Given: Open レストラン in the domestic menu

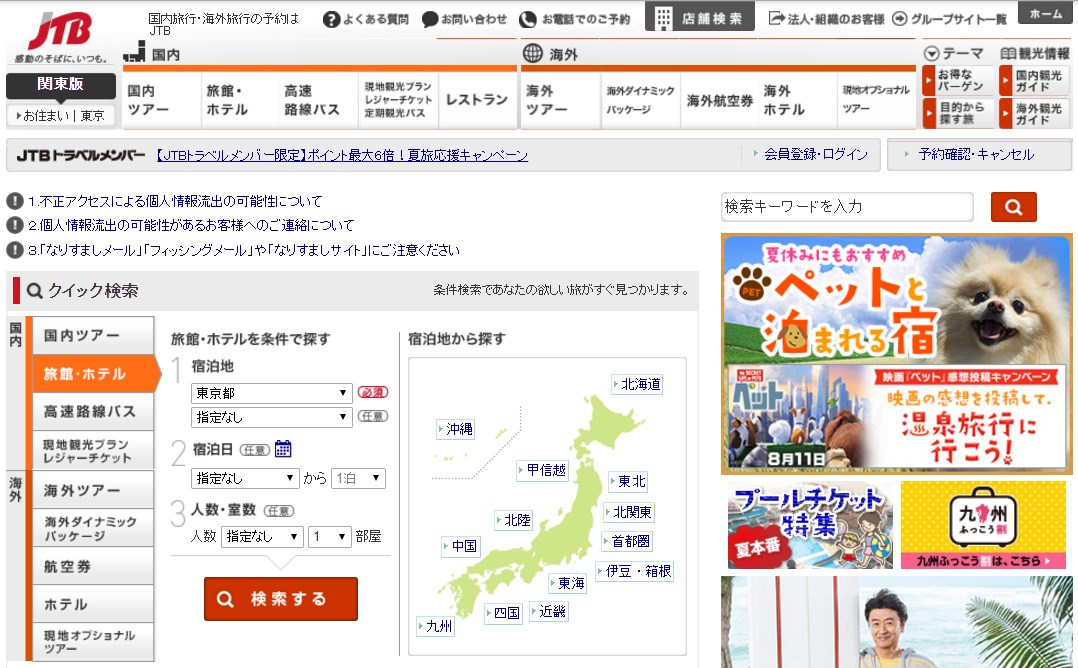Looking at the screenshot, I should point(477,100).
